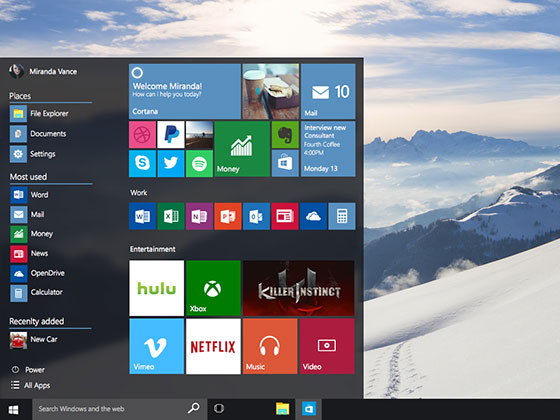Open the Mail tile showing 10
Image resolution: width=560 pixels, height=420 pixels.
click(x=328, y=91)
